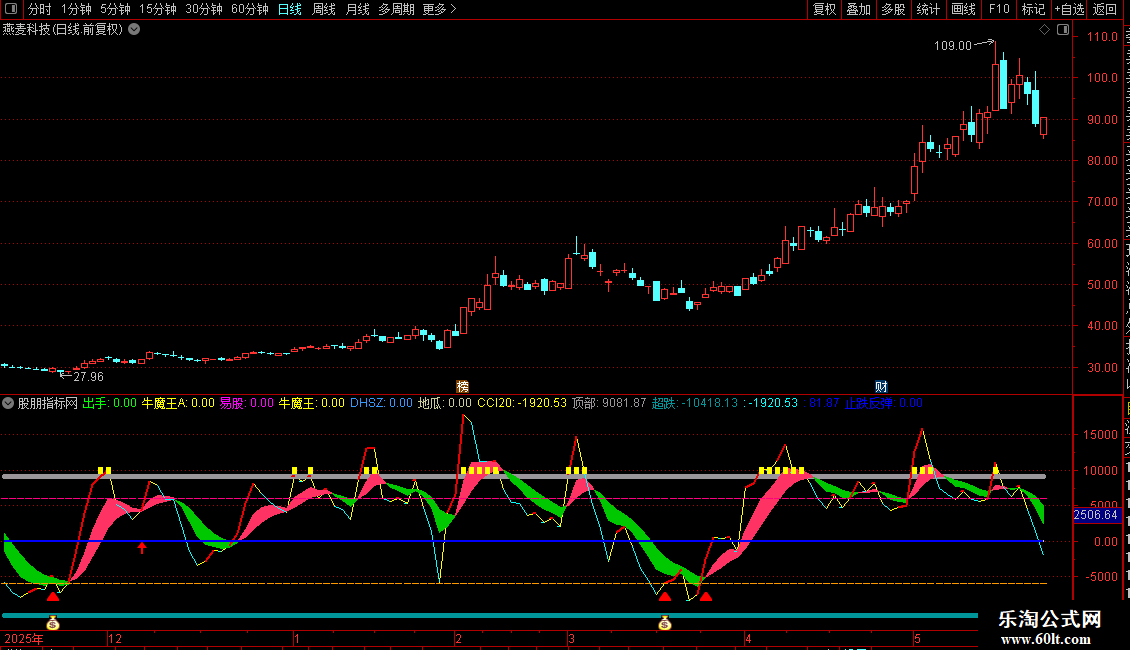Switch to 分时 chart

point(40,9)
